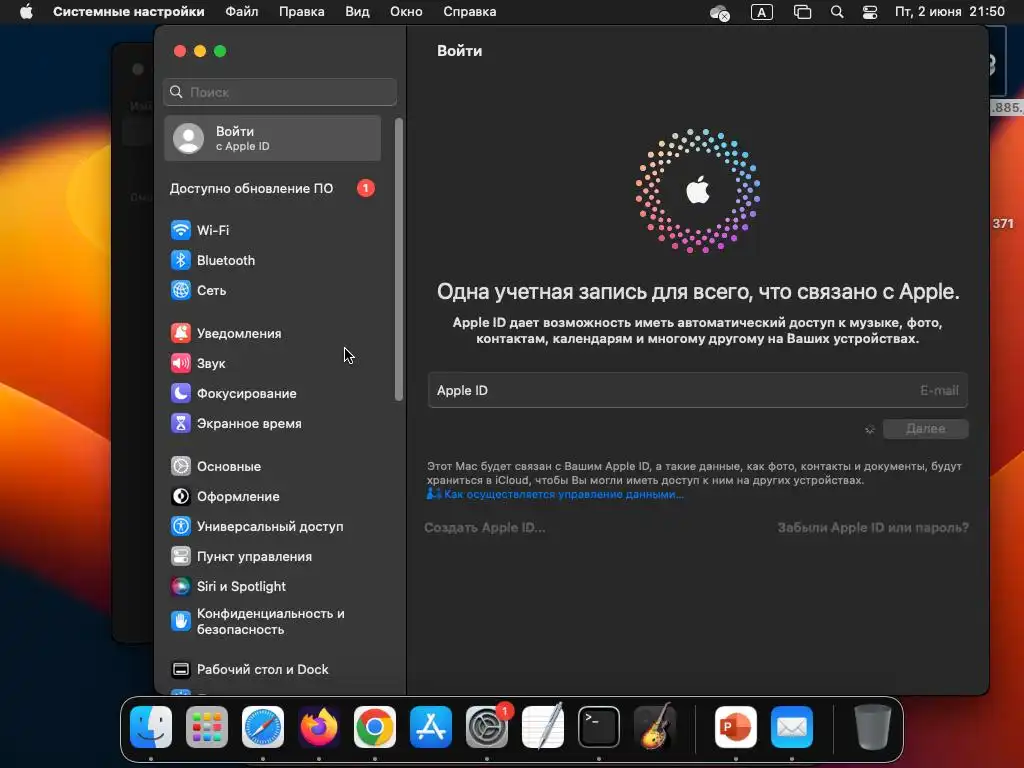Viewport: 1024px width, 768px height.
Task: Click the input source A icon
Action: pyautogui.click(x=761, y=12)
